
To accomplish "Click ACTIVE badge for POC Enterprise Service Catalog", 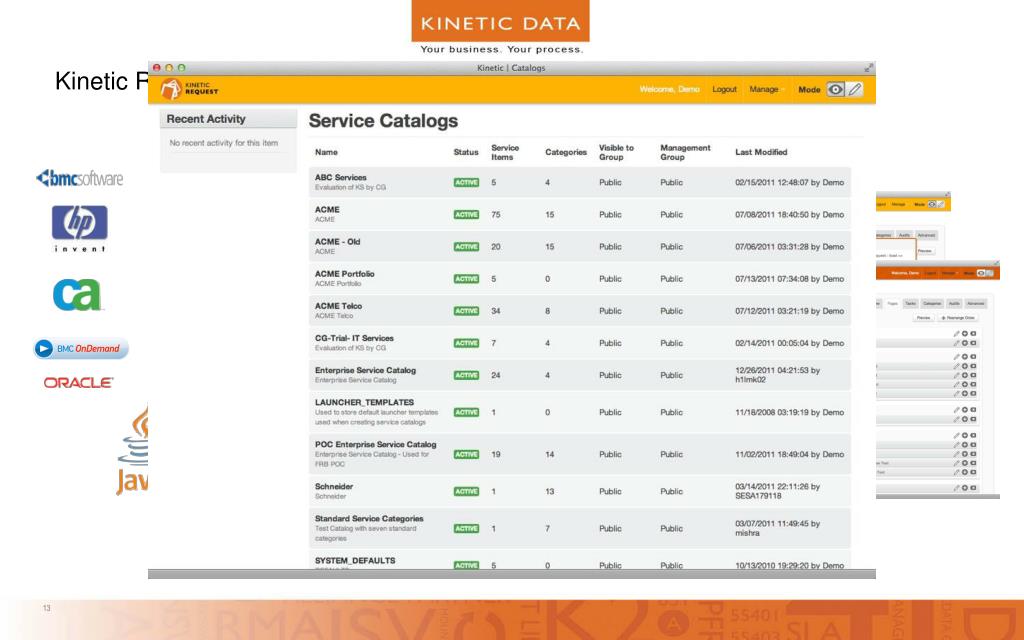I will (x=466, y=455).
